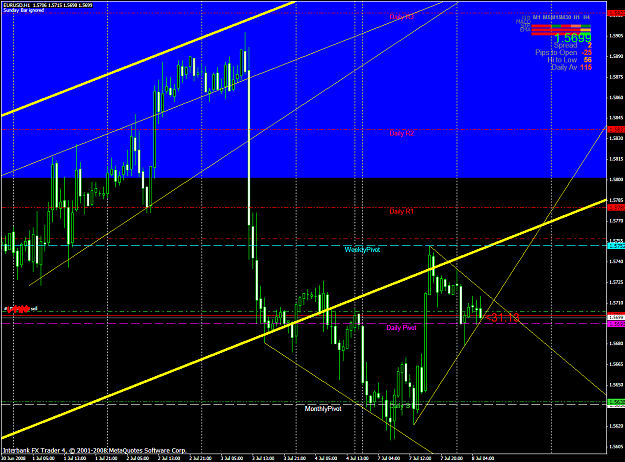
Task: Click the Pips to Open value -25
Action: coord(586,53)
